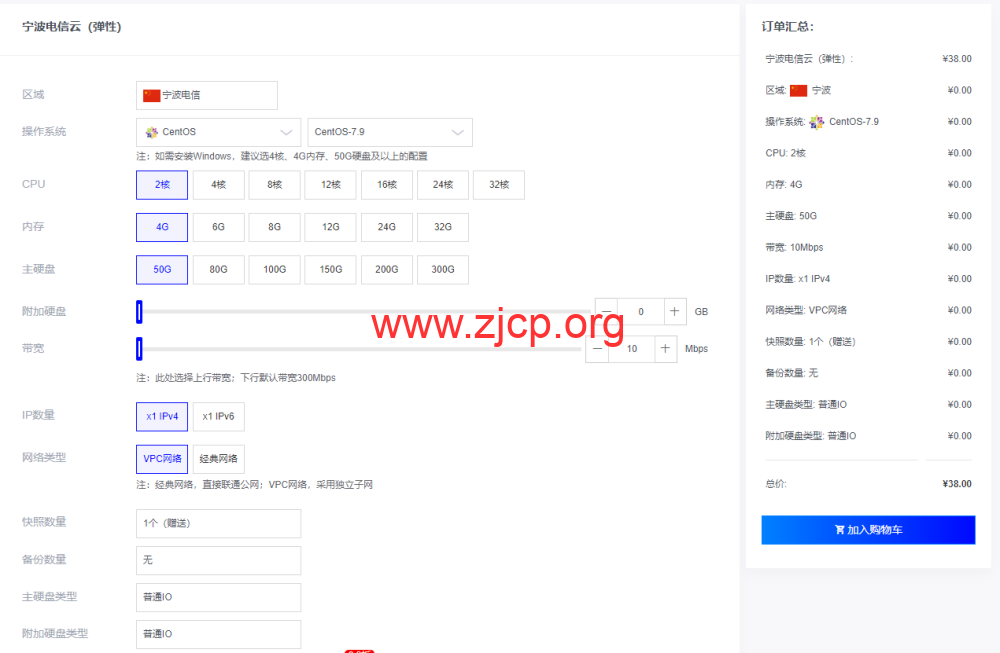Pick the 32核 CPU option
Viewport: 1000px width, 653px height.
(x=498, y=185)
